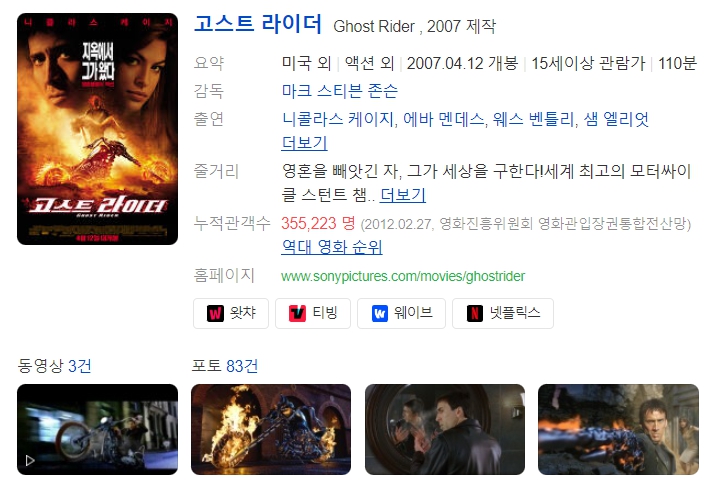Open actress 에바 멘데스 link
The height and width of the screenshot is (493, 720).
click(x=443, y=119)
